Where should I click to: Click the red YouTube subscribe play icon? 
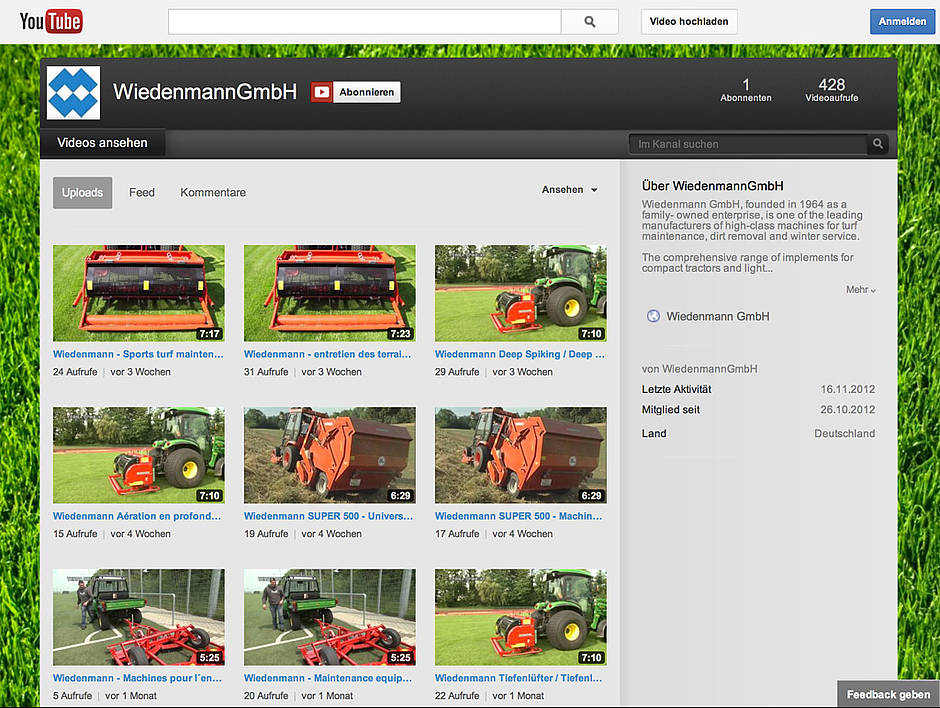tap(321, 92)
